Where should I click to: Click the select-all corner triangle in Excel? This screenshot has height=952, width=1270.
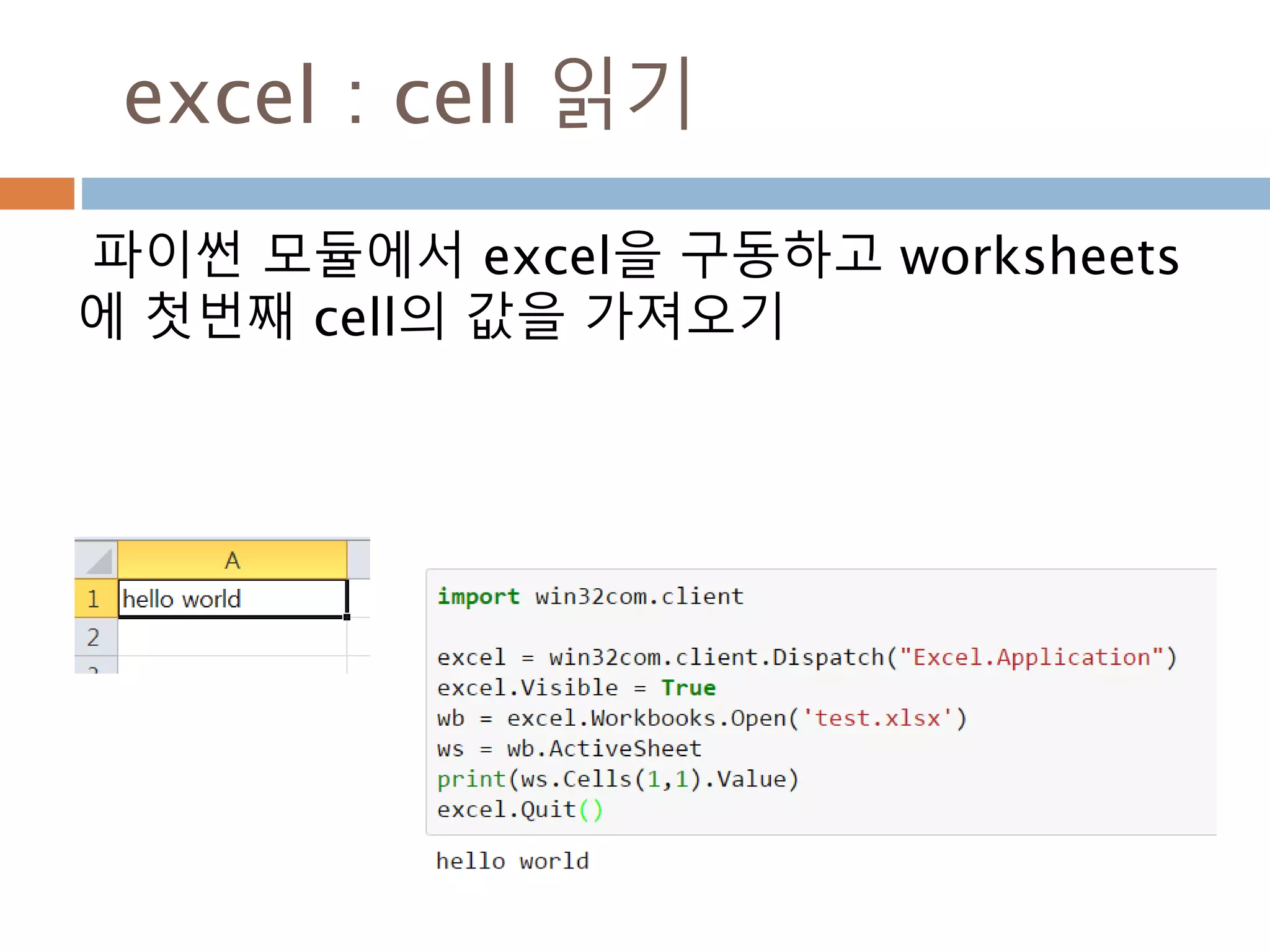pyautogui.click(x=98, y=561)
